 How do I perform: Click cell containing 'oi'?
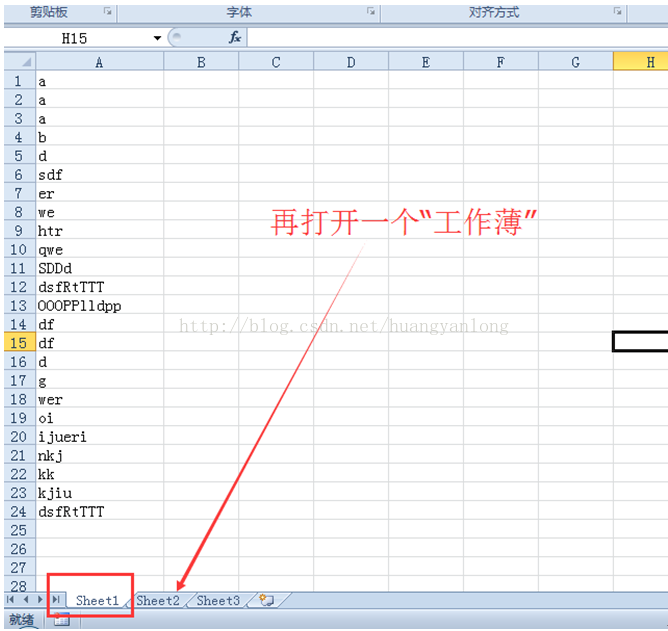100,418
